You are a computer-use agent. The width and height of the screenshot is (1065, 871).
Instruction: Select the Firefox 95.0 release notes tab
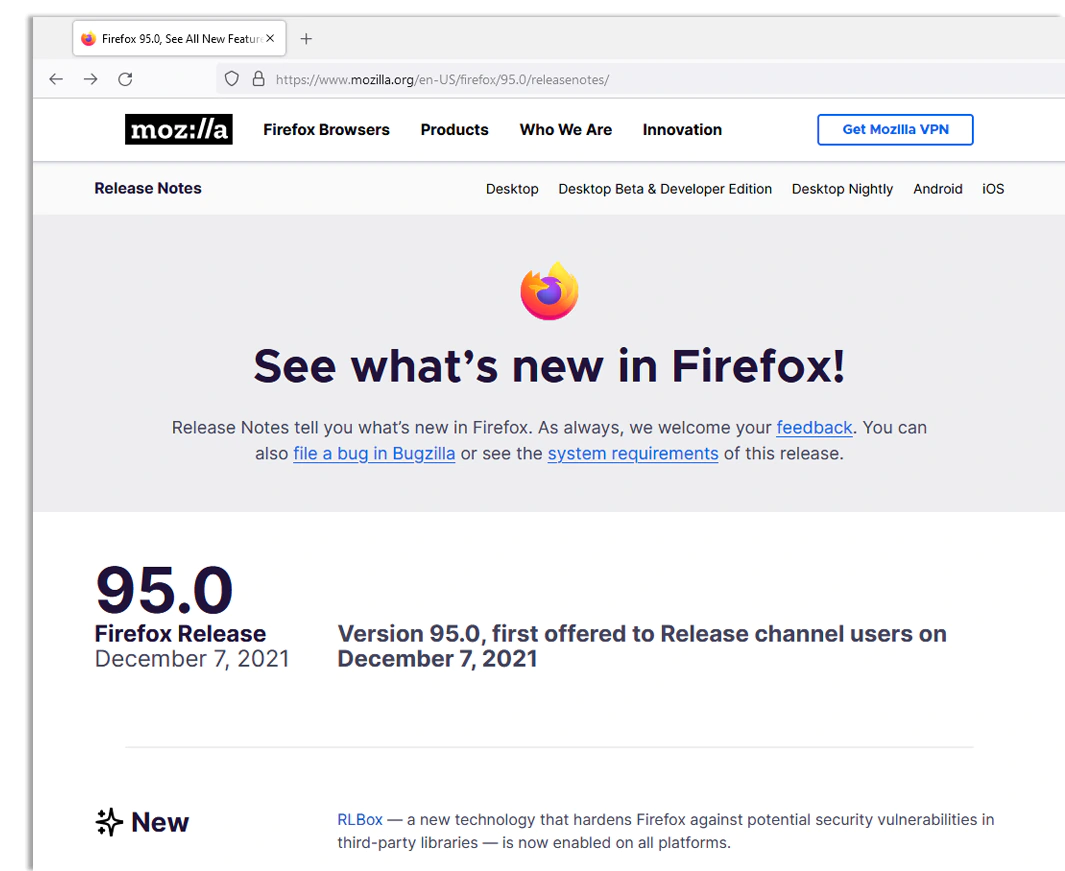pos(179,39)
